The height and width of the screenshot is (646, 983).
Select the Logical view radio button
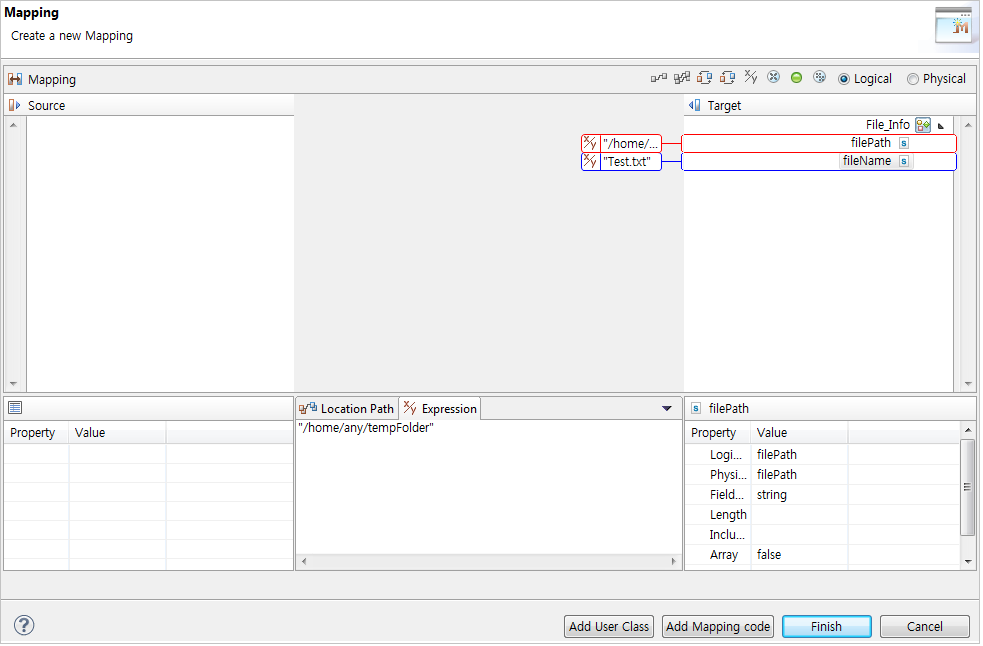(842, 78)
